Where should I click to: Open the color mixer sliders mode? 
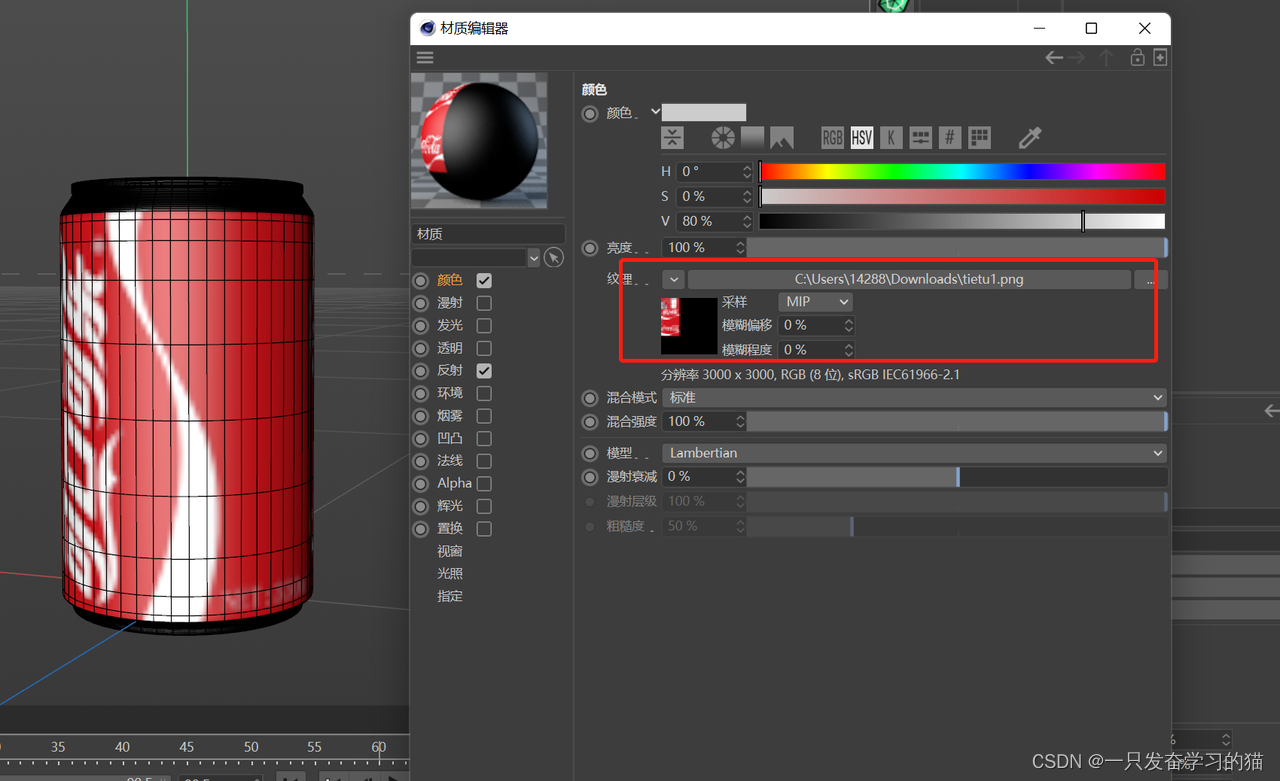[x=920, y=138]
